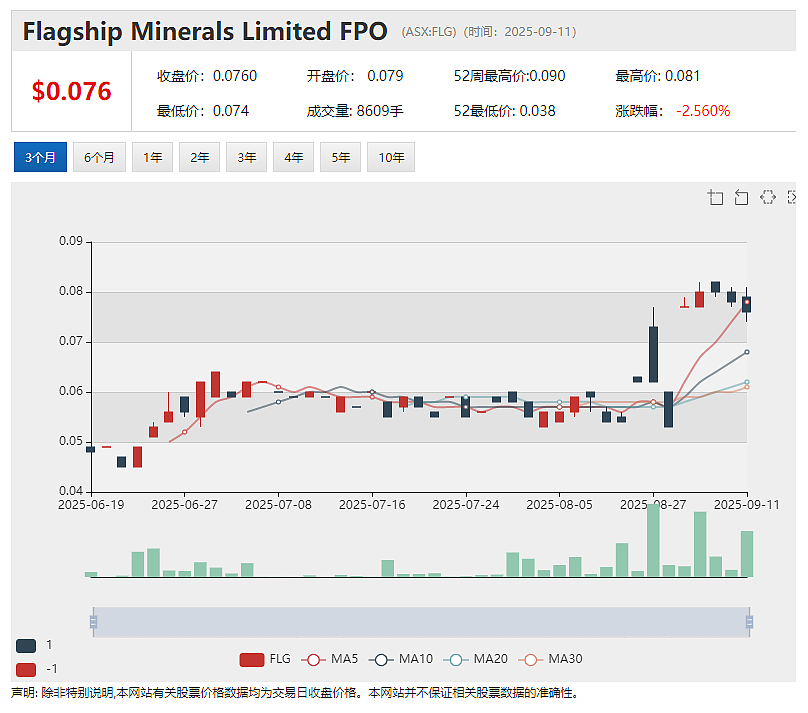Click the 成交量: 8609手 text

coord(355,111)
